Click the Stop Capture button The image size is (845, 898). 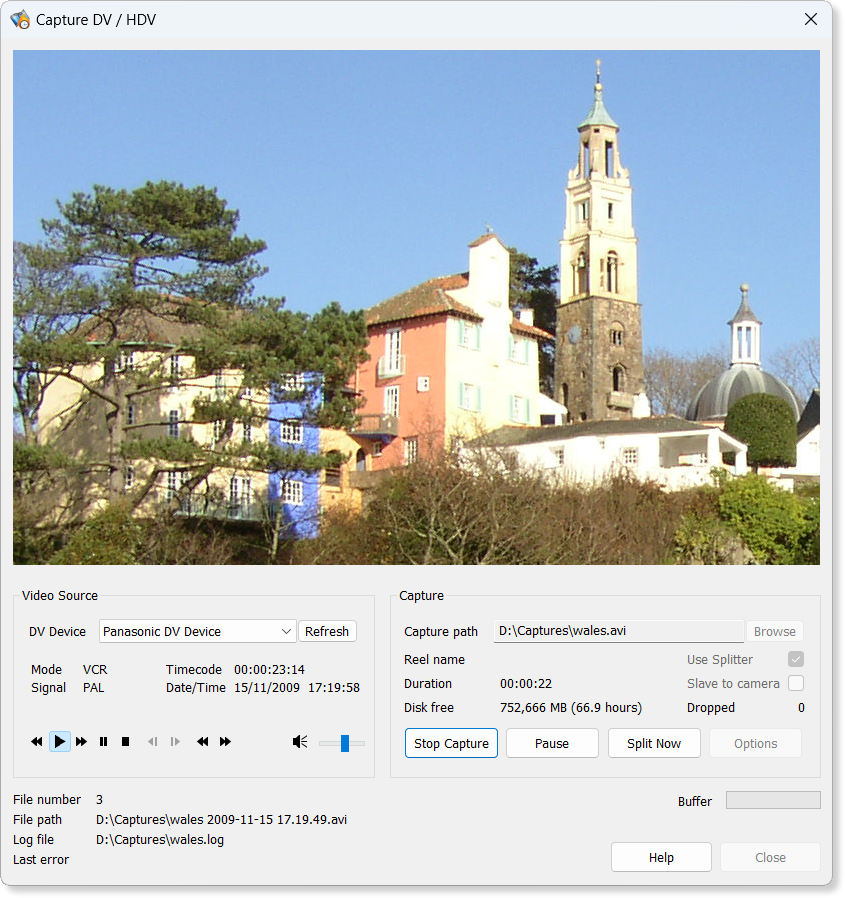(x=451, y=743)
